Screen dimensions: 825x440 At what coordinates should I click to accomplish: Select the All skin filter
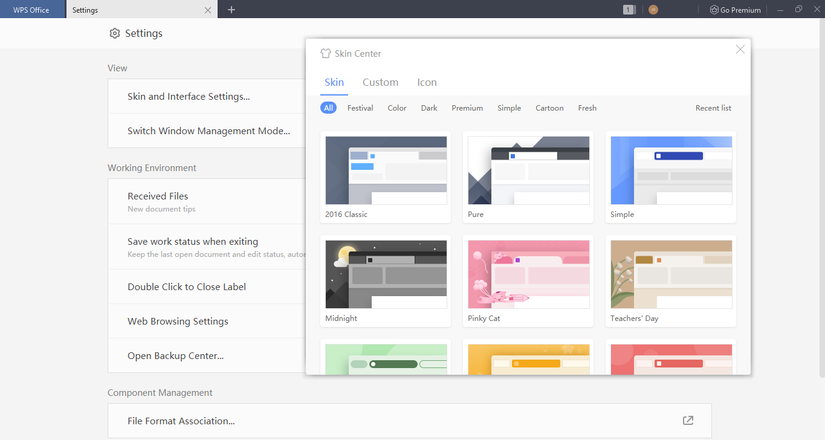328,108
